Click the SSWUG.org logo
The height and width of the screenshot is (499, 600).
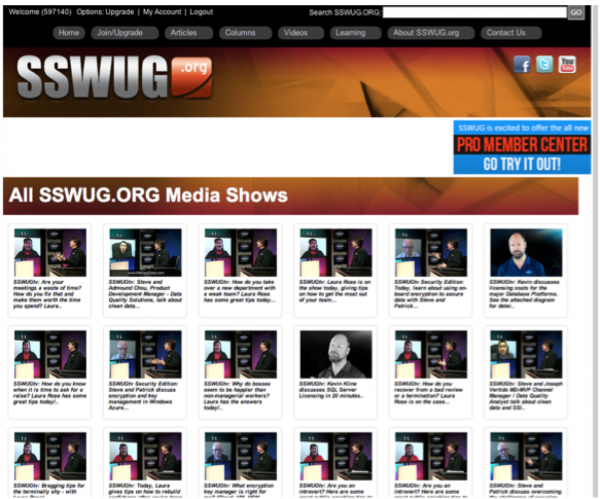point(114,77)
